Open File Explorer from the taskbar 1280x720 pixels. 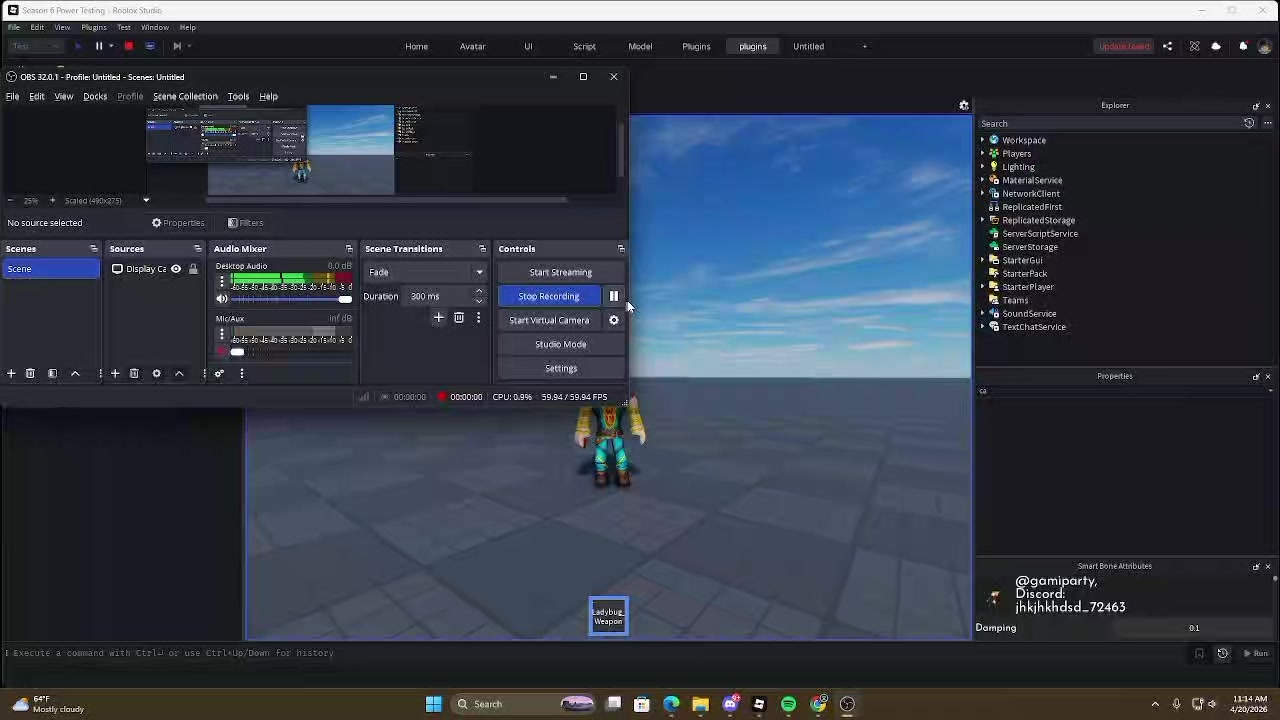coord(700,704)
